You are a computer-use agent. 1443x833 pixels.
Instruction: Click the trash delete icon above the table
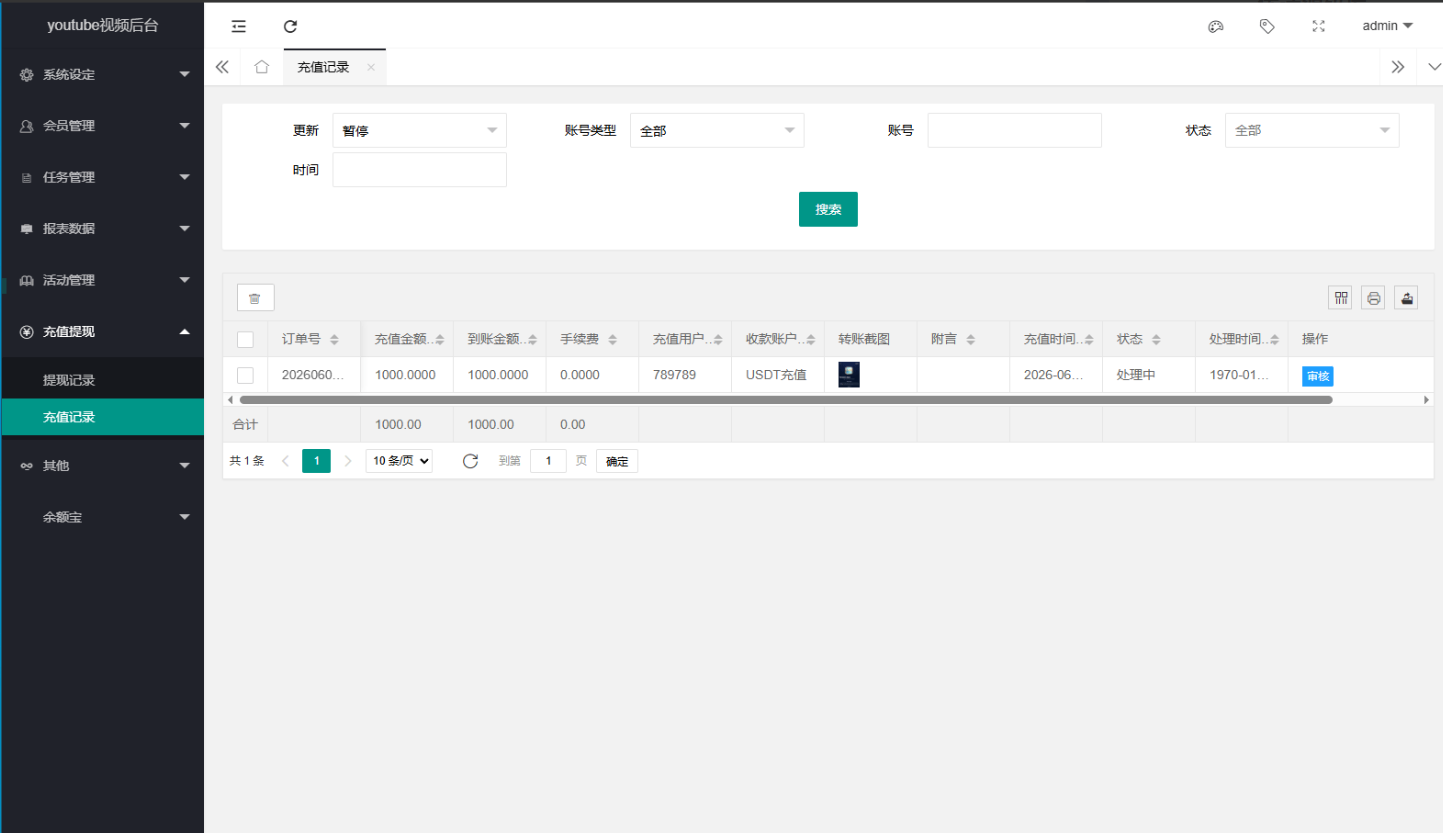point(255,298)
